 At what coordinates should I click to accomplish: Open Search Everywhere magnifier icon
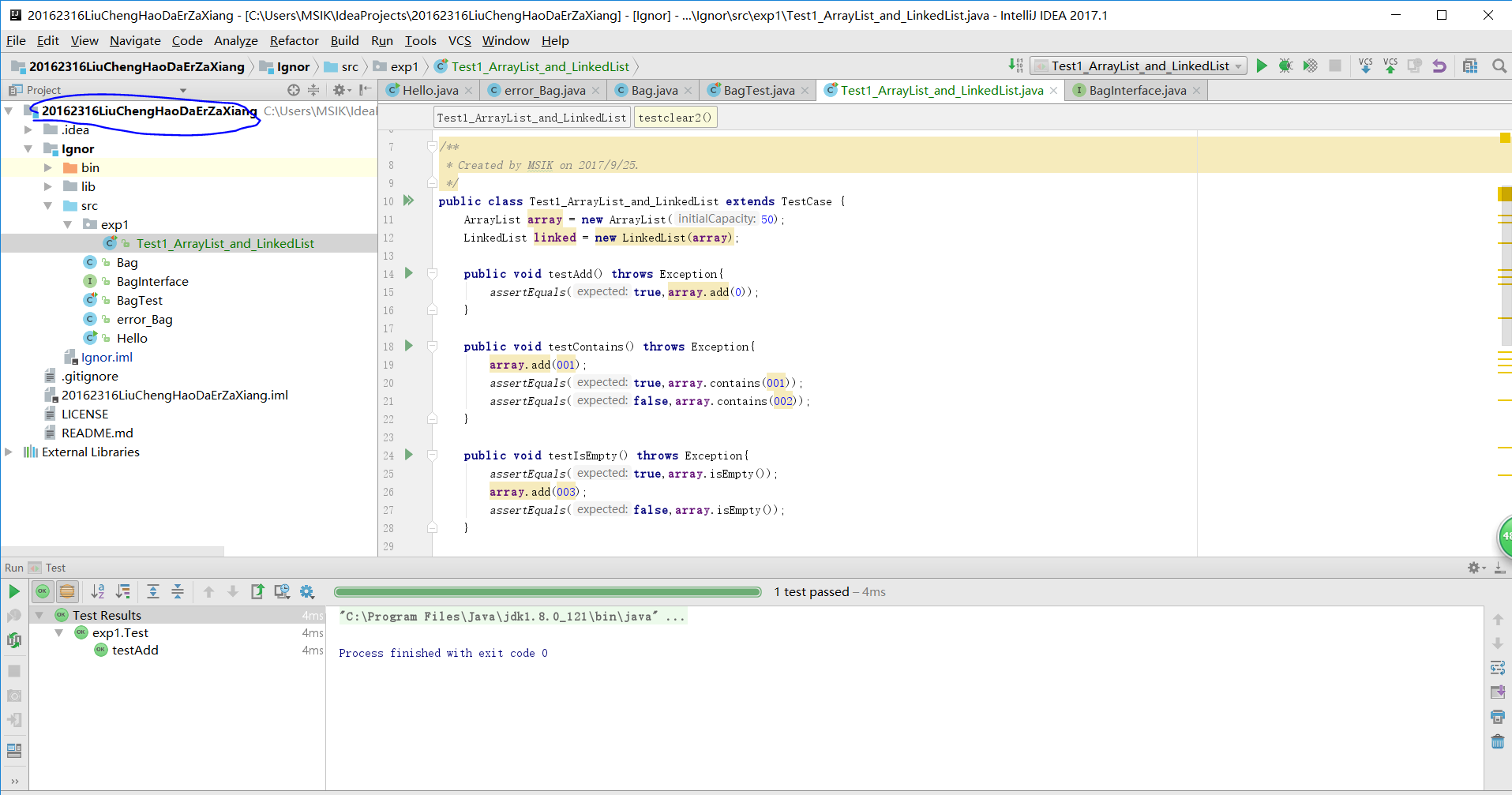point(1499,66)
